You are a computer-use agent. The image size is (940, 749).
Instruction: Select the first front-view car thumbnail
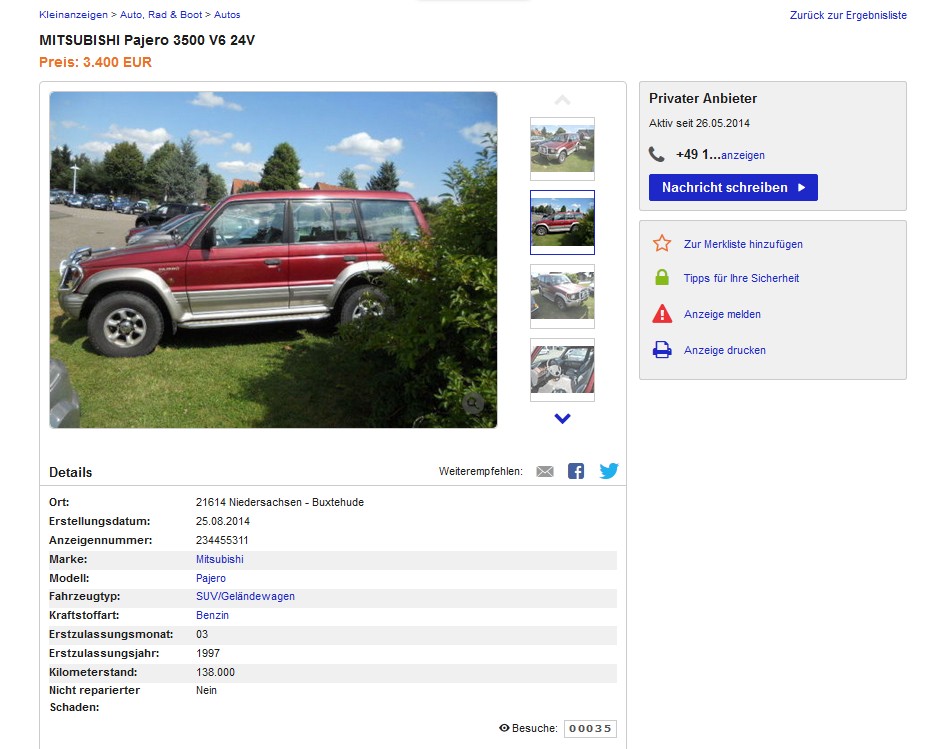point(562,149)
